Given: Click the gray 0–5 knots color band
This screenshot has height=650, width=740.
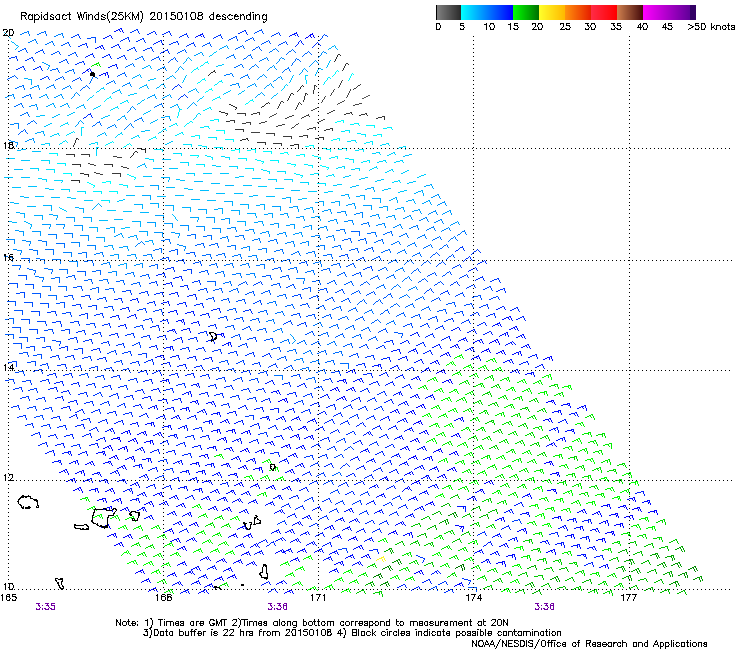Looking at the screenshot, I should click(448, 12).
